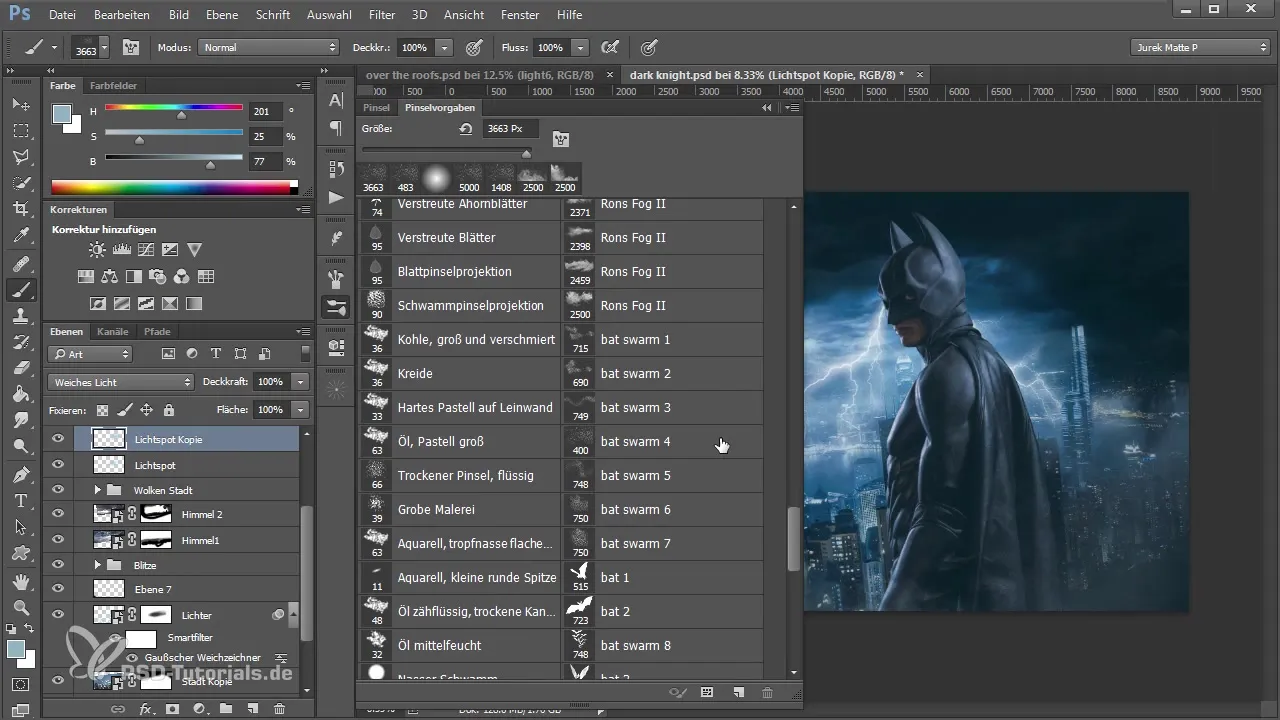The height and width of the screenshot is (720, 1280).
Task: Add layer style fx icon
Action: tap(145, 709)
